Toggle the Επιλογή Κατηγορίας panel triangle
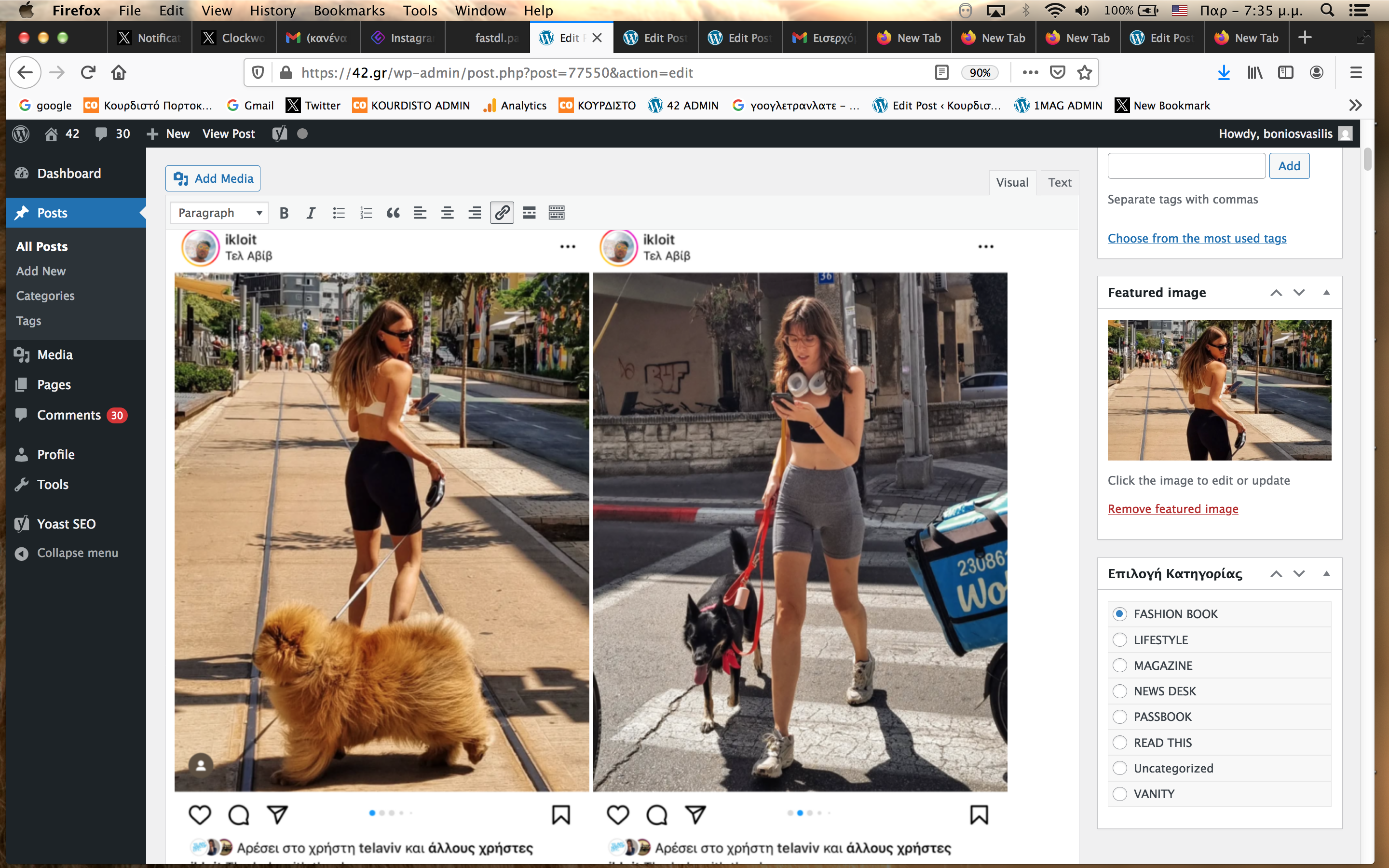 [1326, 573]
